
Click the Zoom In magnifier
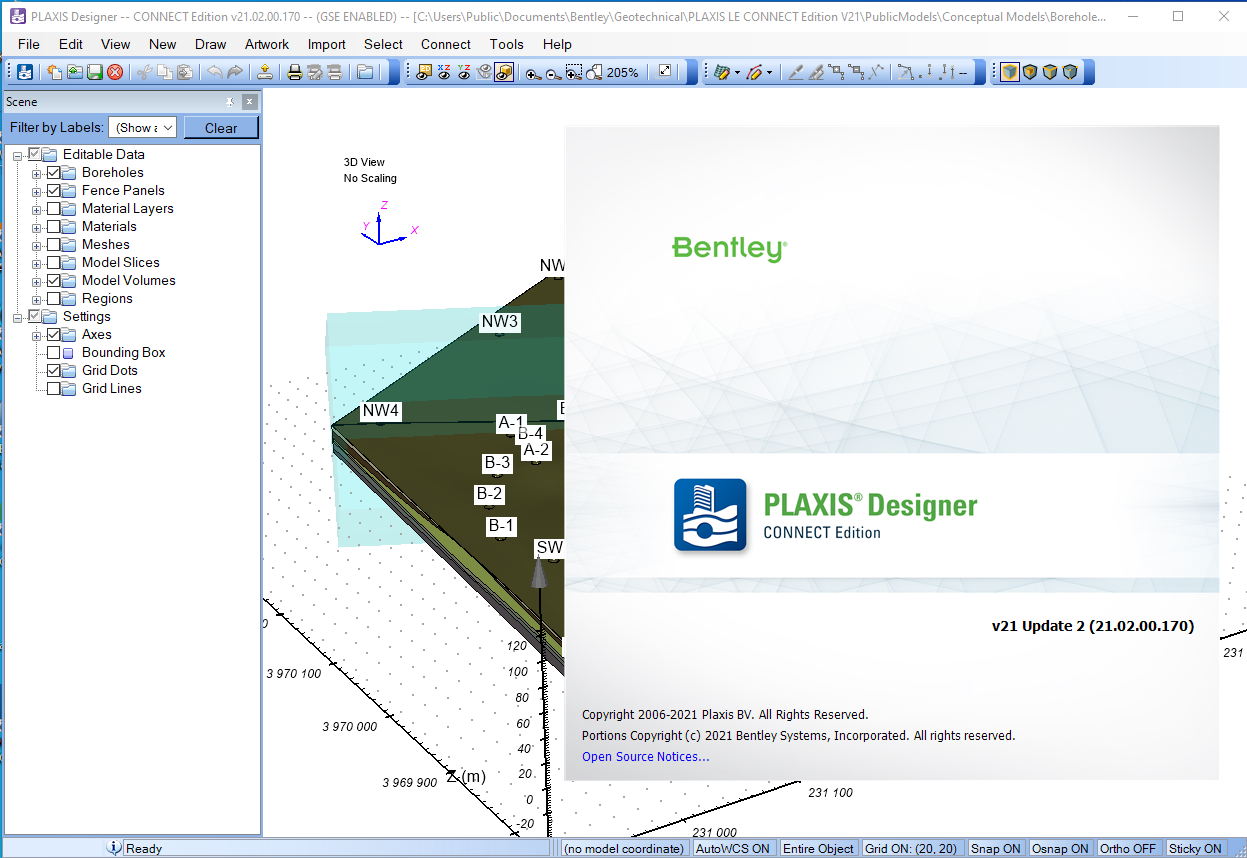[534, 72]
